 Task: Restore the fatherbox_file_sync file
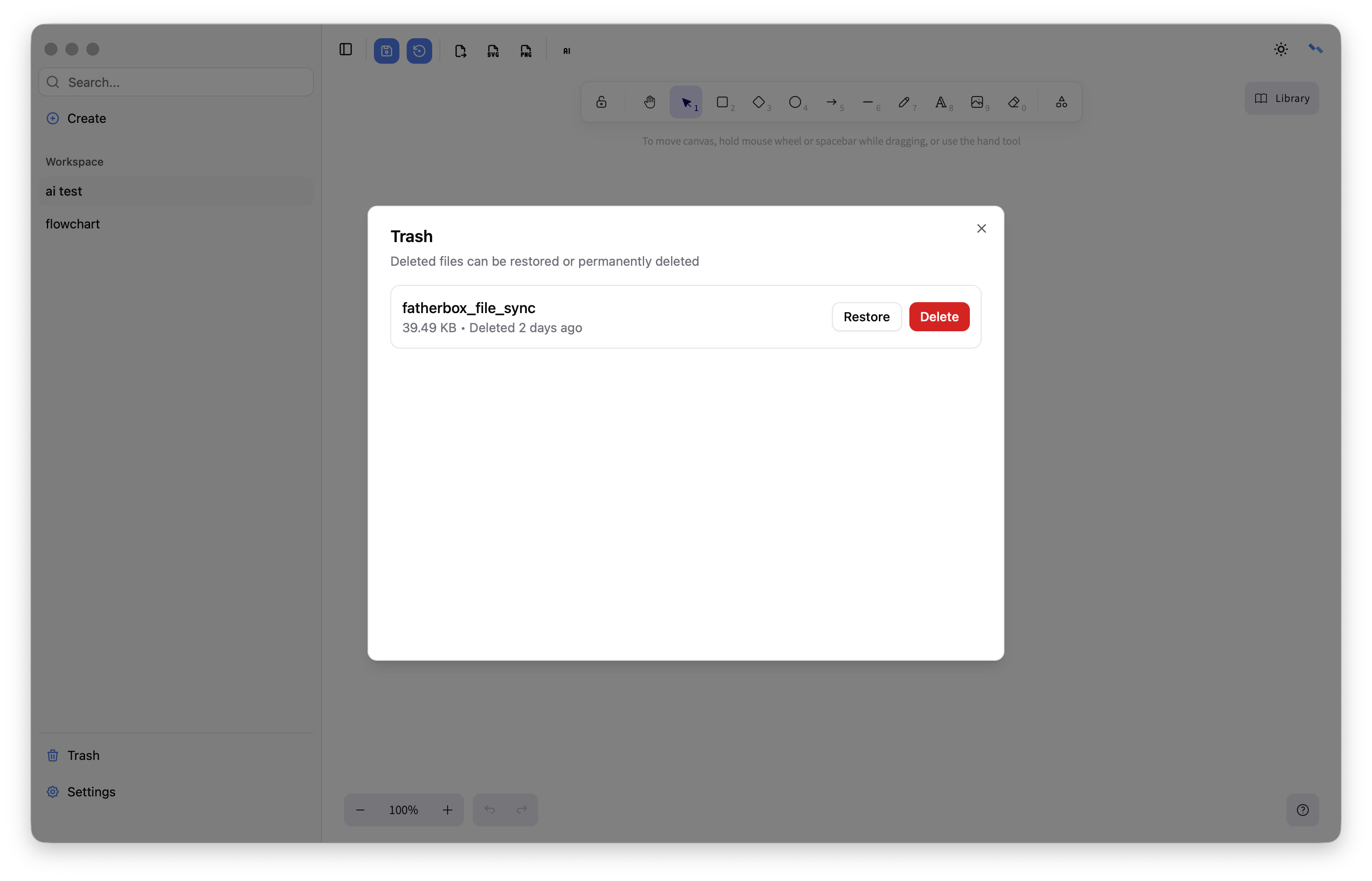[x=867, y=317]
